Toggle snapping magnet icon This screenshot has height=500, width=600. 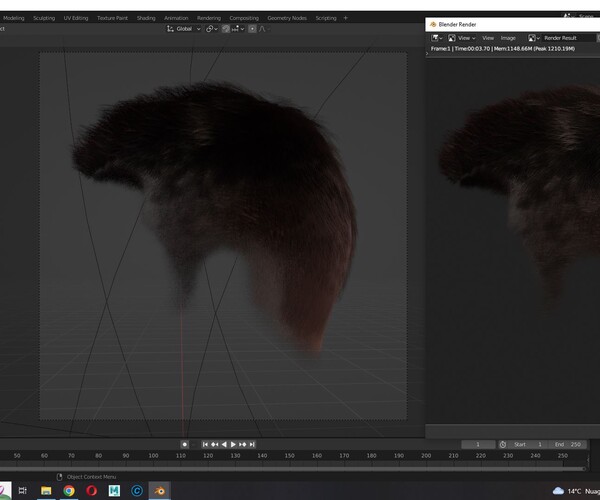point(226,29)
